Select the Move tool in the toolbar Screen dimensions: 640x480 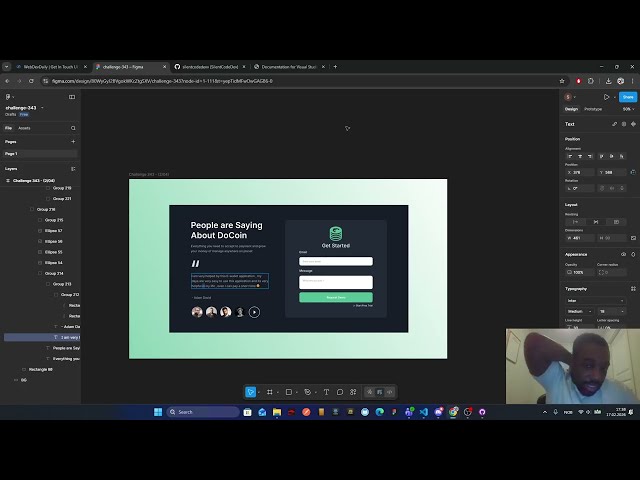coord(250,392)
